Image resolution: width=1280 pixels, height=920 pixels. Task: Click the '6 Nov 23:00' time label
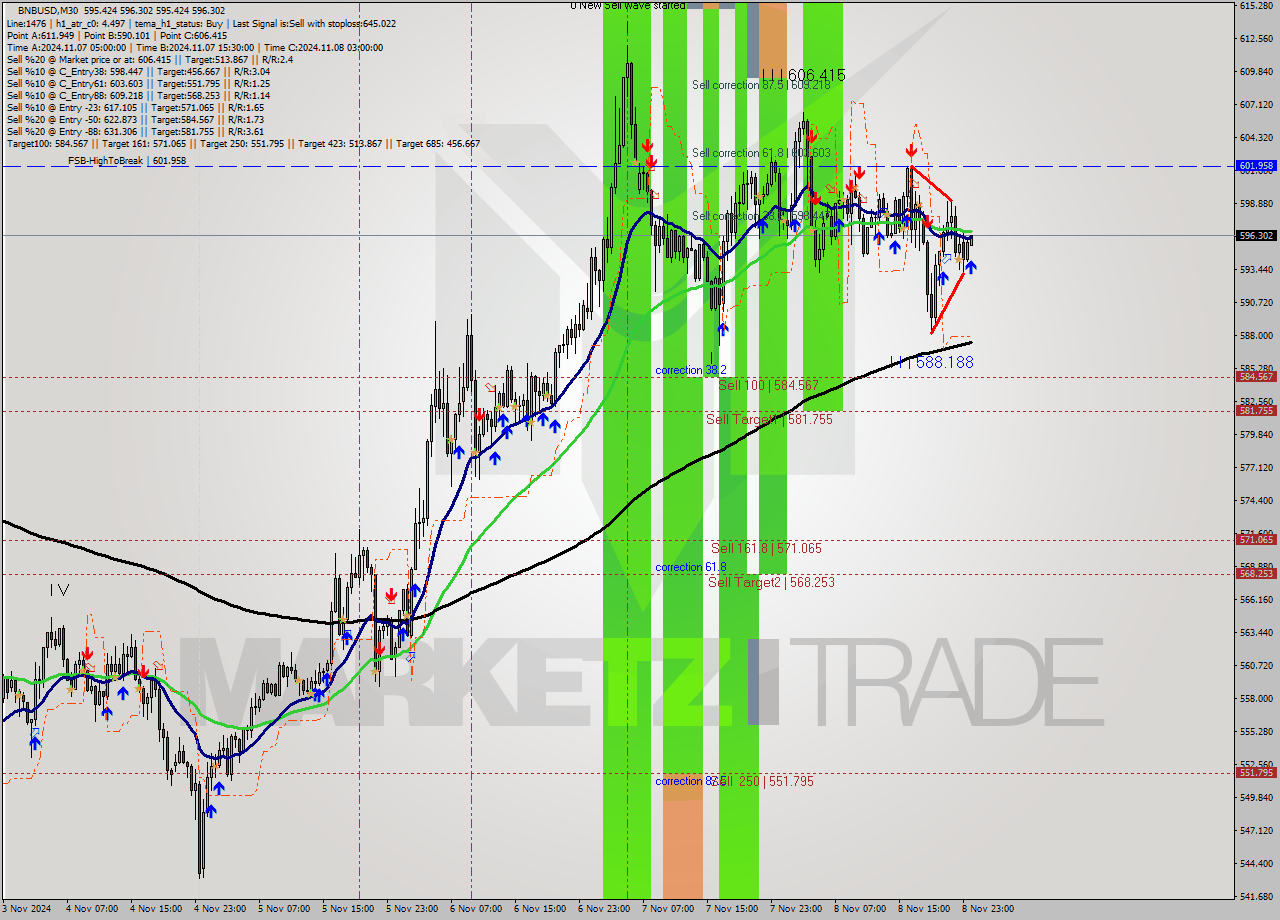click(x=605, y=909)
